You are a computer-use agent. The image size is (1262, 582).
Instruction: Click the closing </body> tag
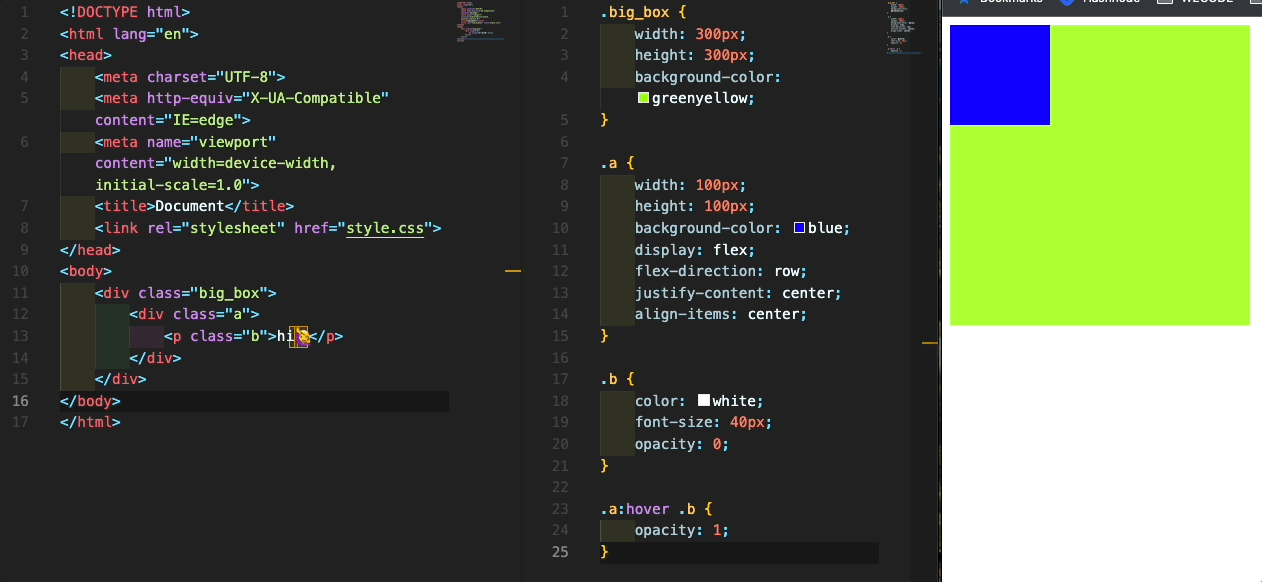pos(90,401)
